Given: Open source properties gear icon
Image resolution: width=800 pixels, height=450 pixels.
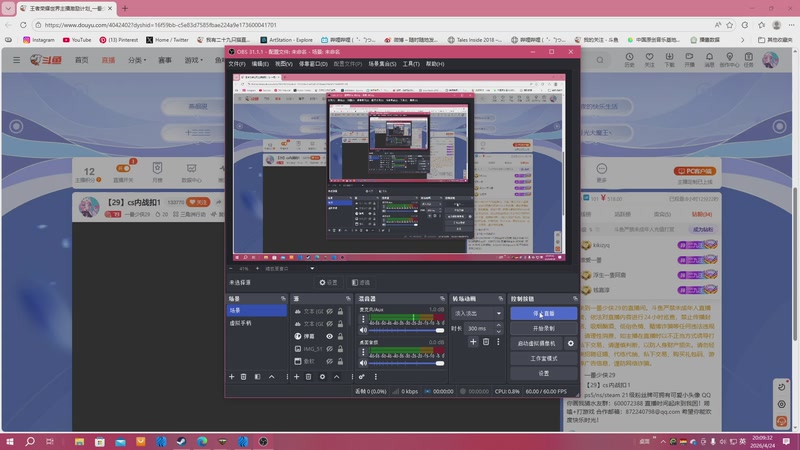Looking at the screenshot, I should (x=322, y=377).
